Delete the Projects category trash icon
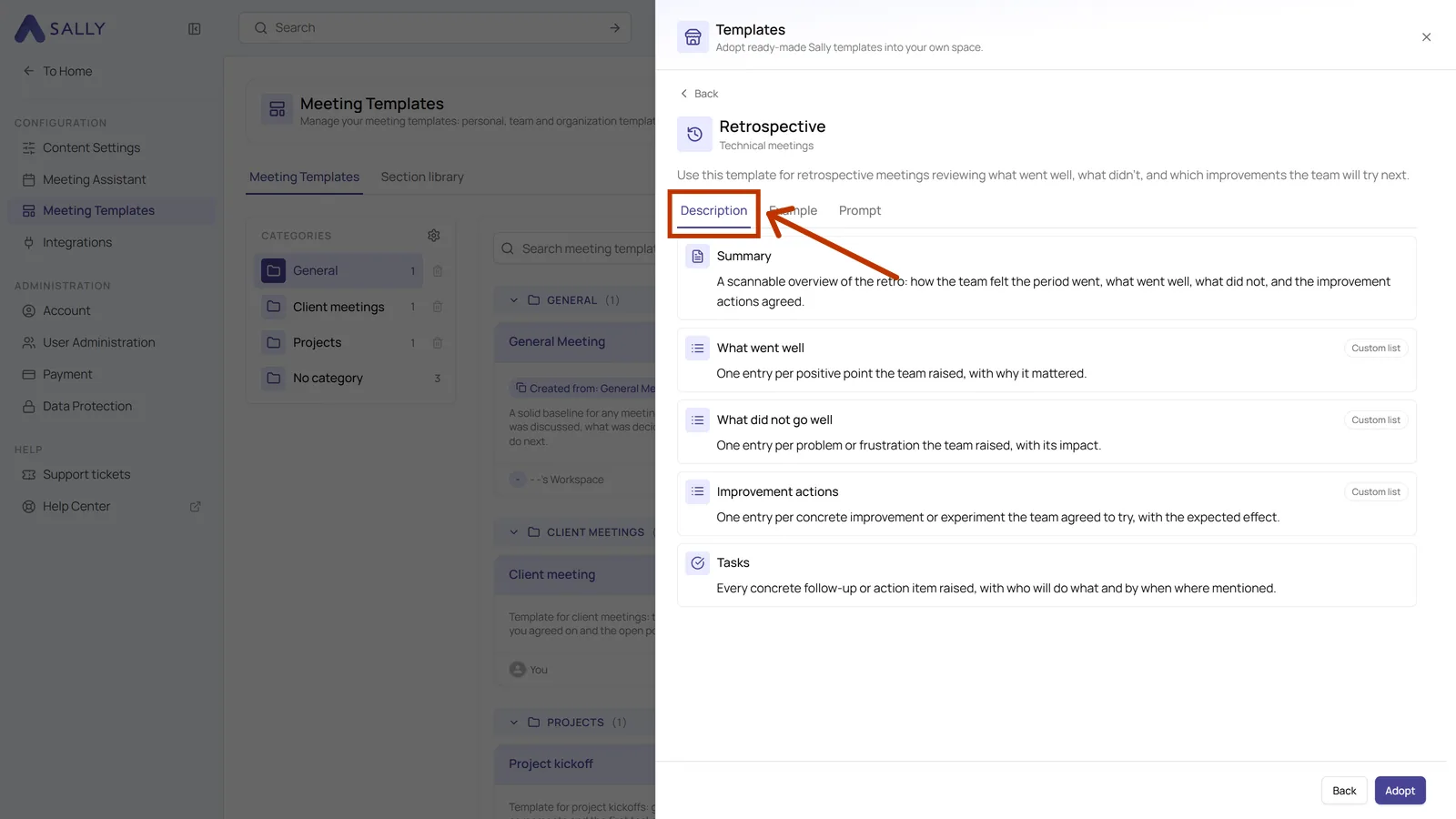Viewport: 1456px width, 819px height. click(x=438, y=343)
